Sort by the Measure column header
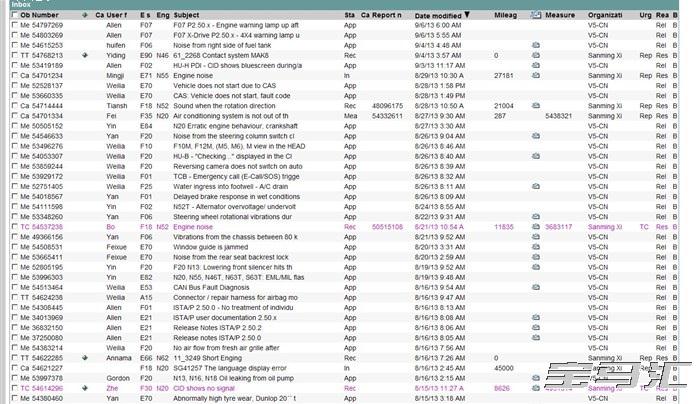 point(560,15)
